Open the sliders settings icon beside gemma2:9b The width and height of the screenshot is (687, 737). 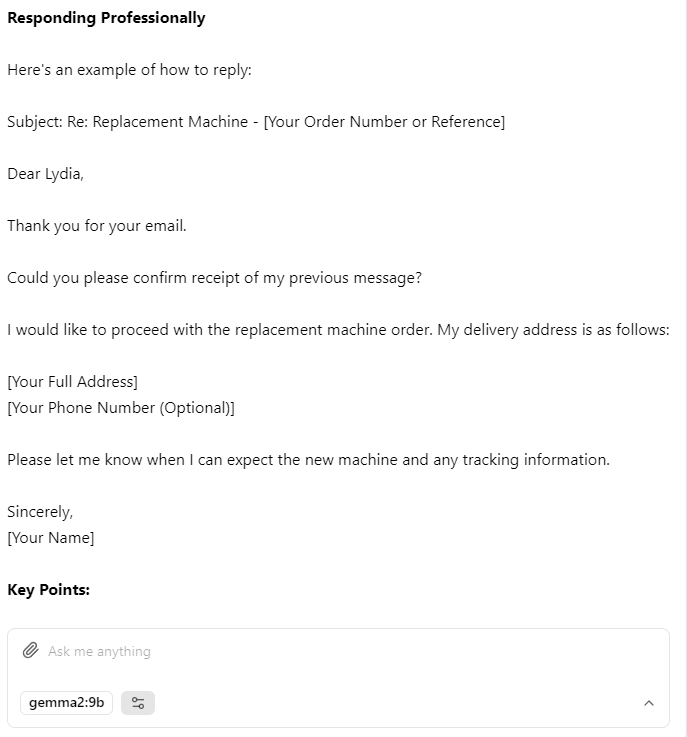pos(138,703)
